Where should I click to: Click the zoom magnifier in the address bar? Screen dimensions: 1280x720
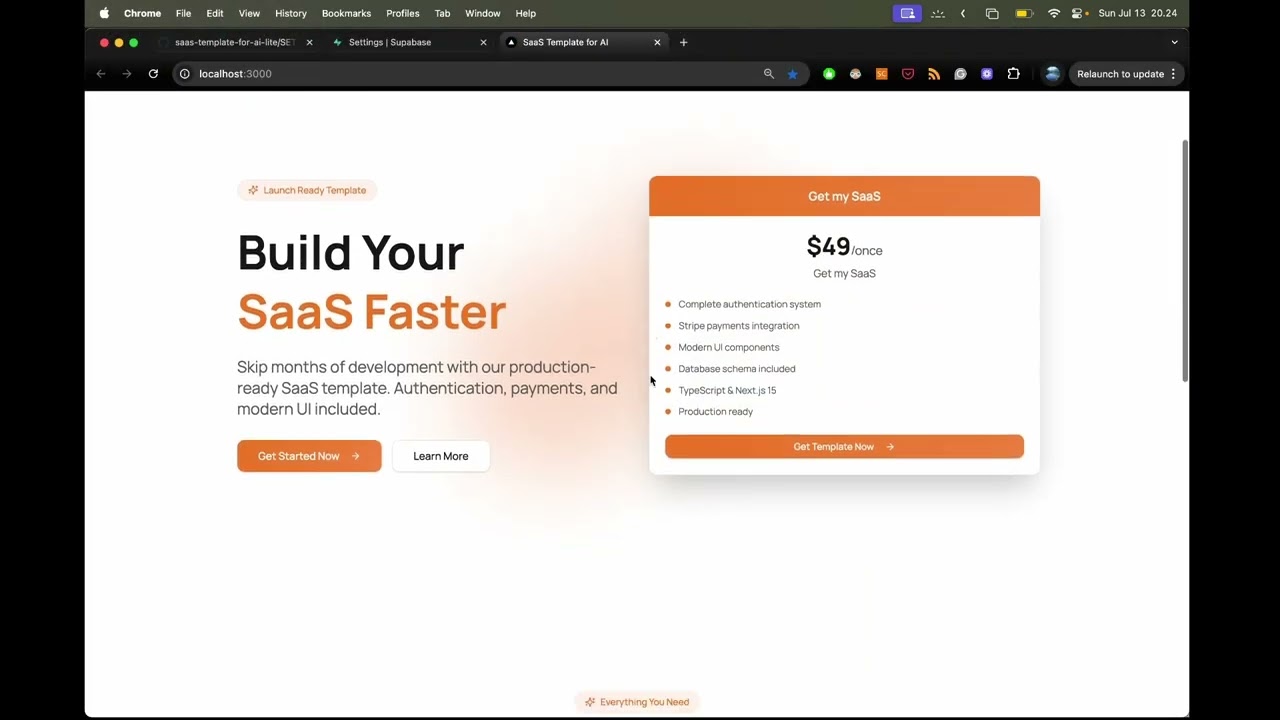point(768,73)
